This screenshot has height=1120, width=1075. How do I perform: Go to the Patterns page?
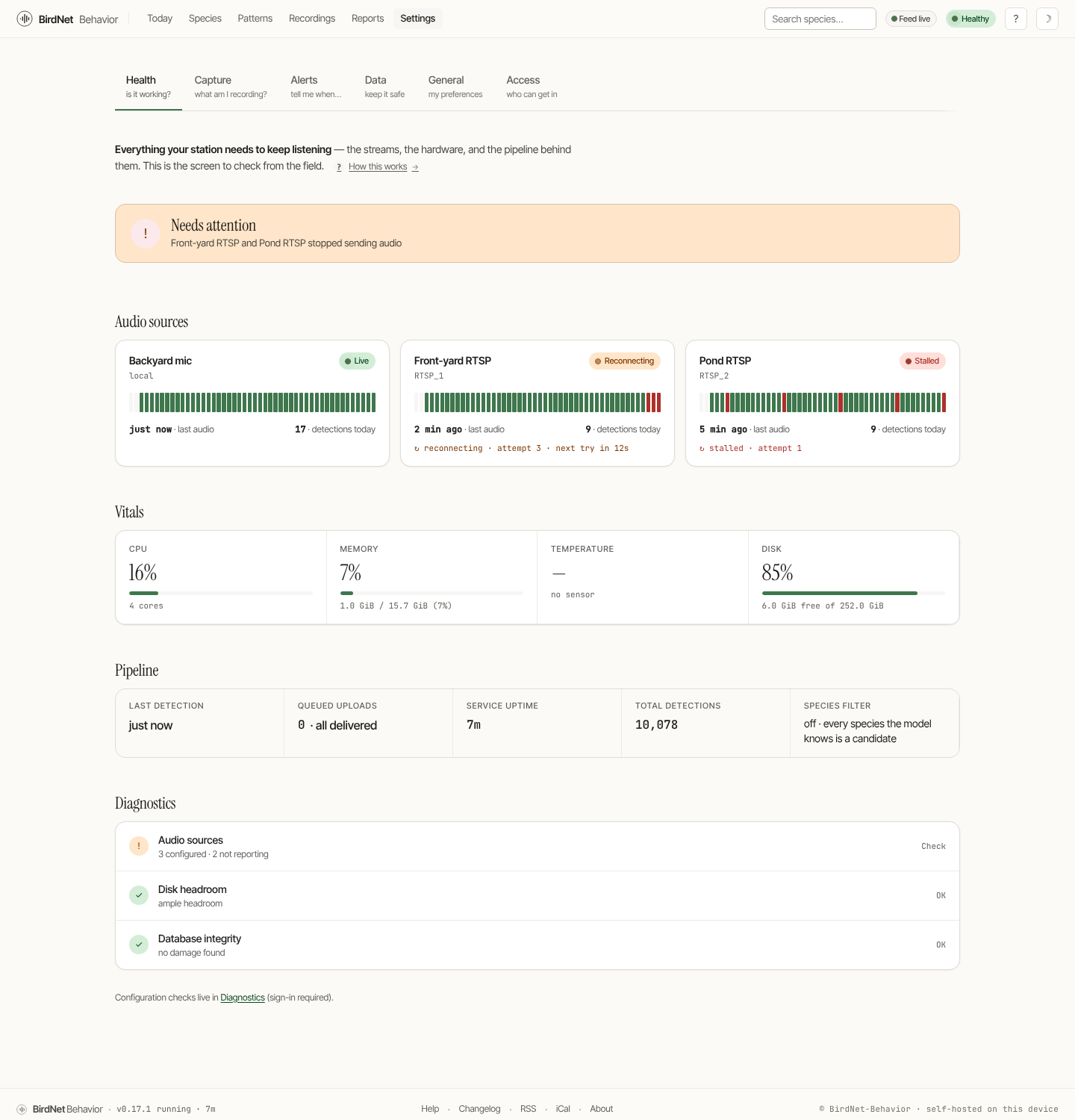(x=255, y=19)
